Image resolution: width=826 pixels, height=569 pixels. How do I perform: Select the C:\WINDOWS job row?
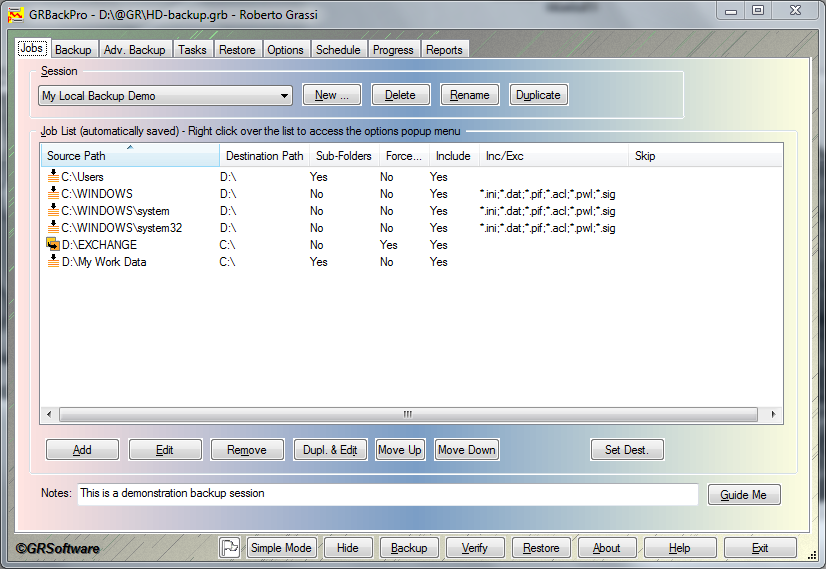pyautogui.click(x=411, y=194)
